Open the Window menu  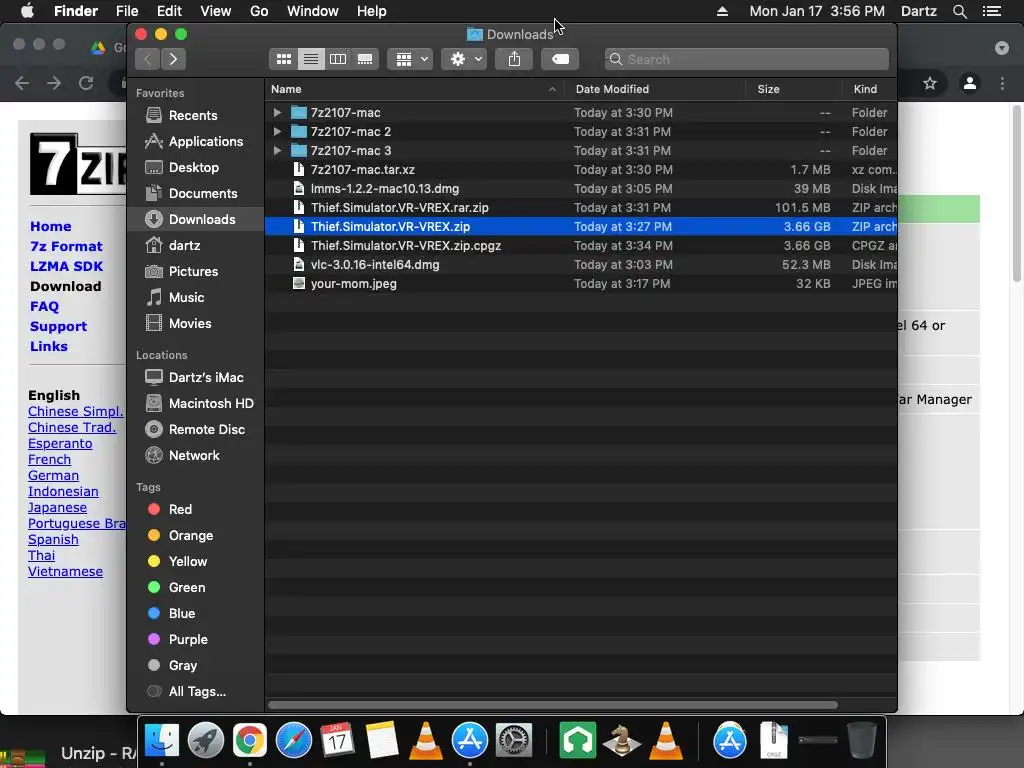(x=313, y=11)
